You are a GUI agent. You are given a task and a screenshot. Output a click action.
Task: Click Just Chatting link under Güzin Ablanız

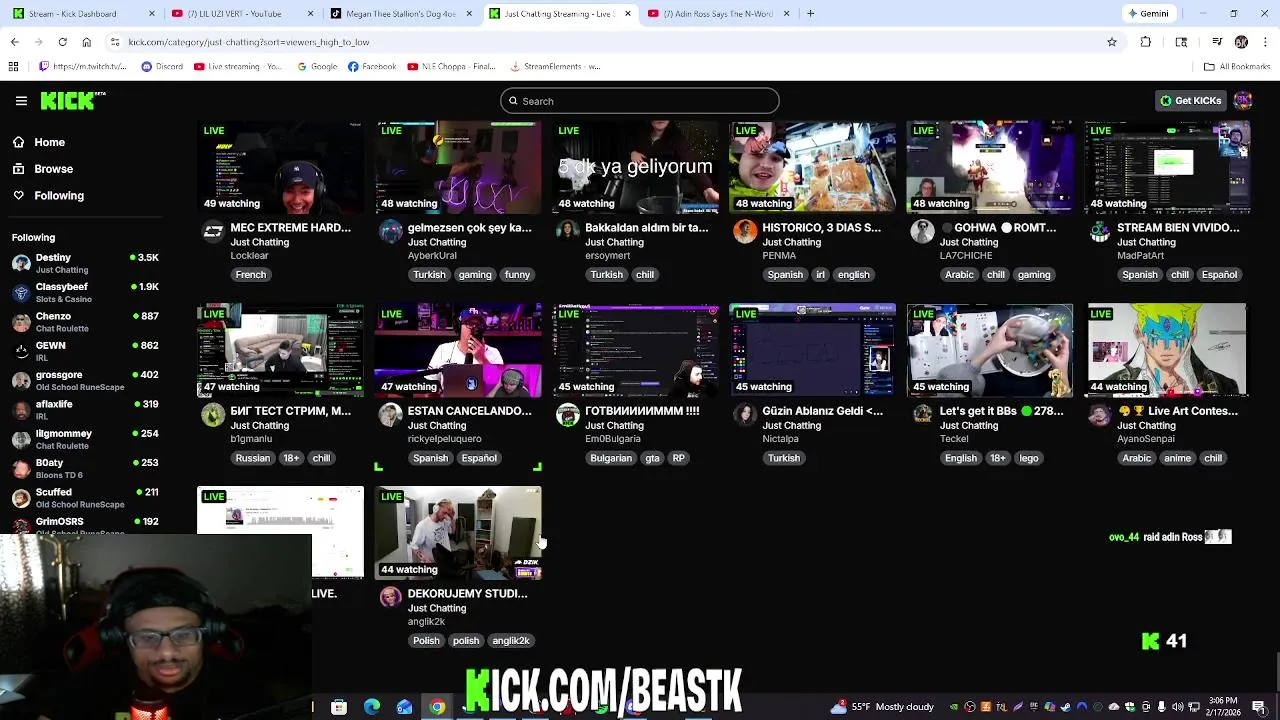point(791,426)
